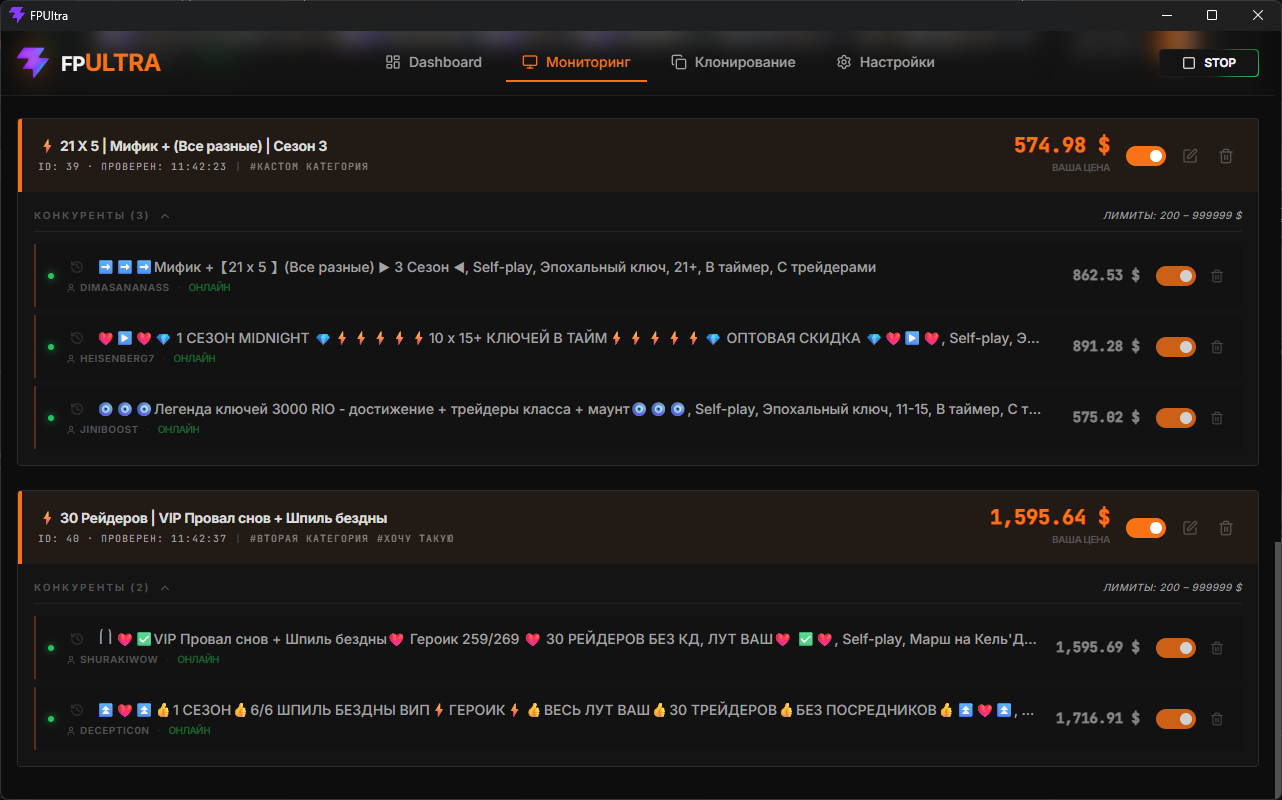This screenshot has height=800, width=1282.
Task: Open history icon for HEISENBERG7 competitor
Action: (x=77, y=338)
